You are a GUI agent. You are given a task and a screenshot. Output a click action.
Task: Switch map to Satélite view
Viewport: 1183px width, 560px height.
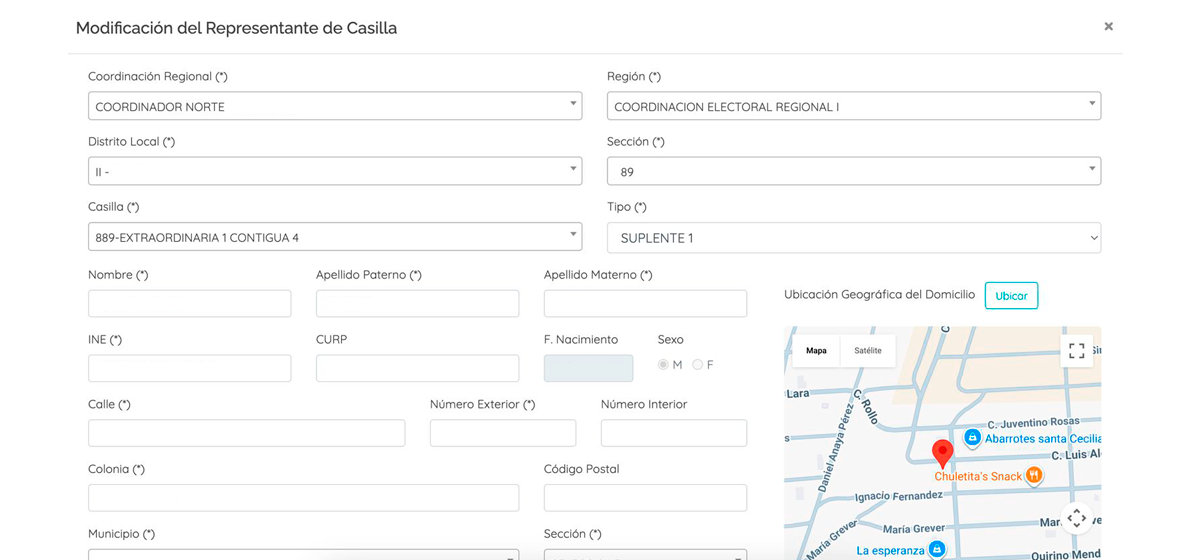(867, 351)
